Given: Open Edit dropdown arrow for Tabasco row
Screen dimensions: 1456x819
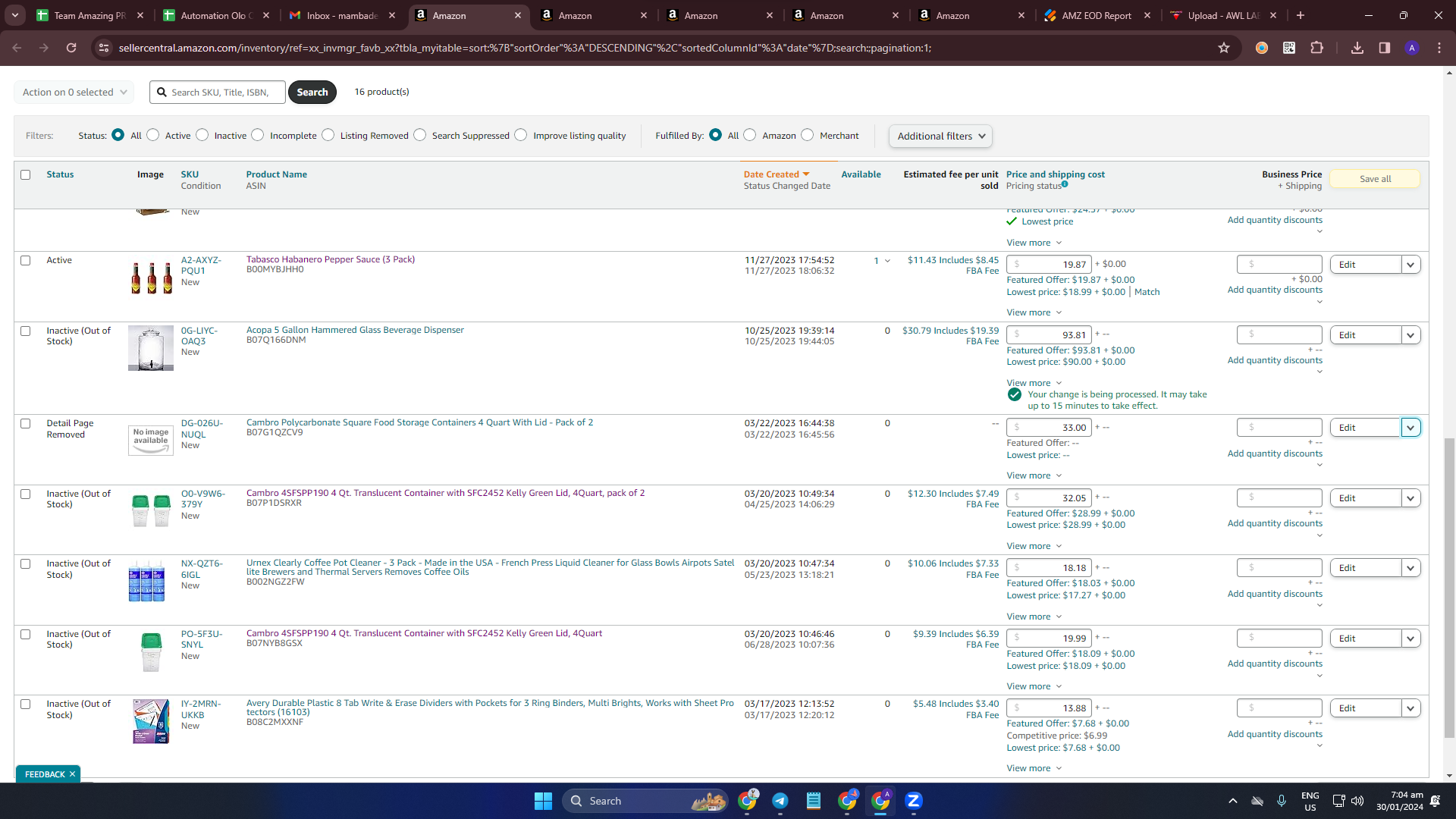Looking at the screenshot, I should [x=1410, y=265].
